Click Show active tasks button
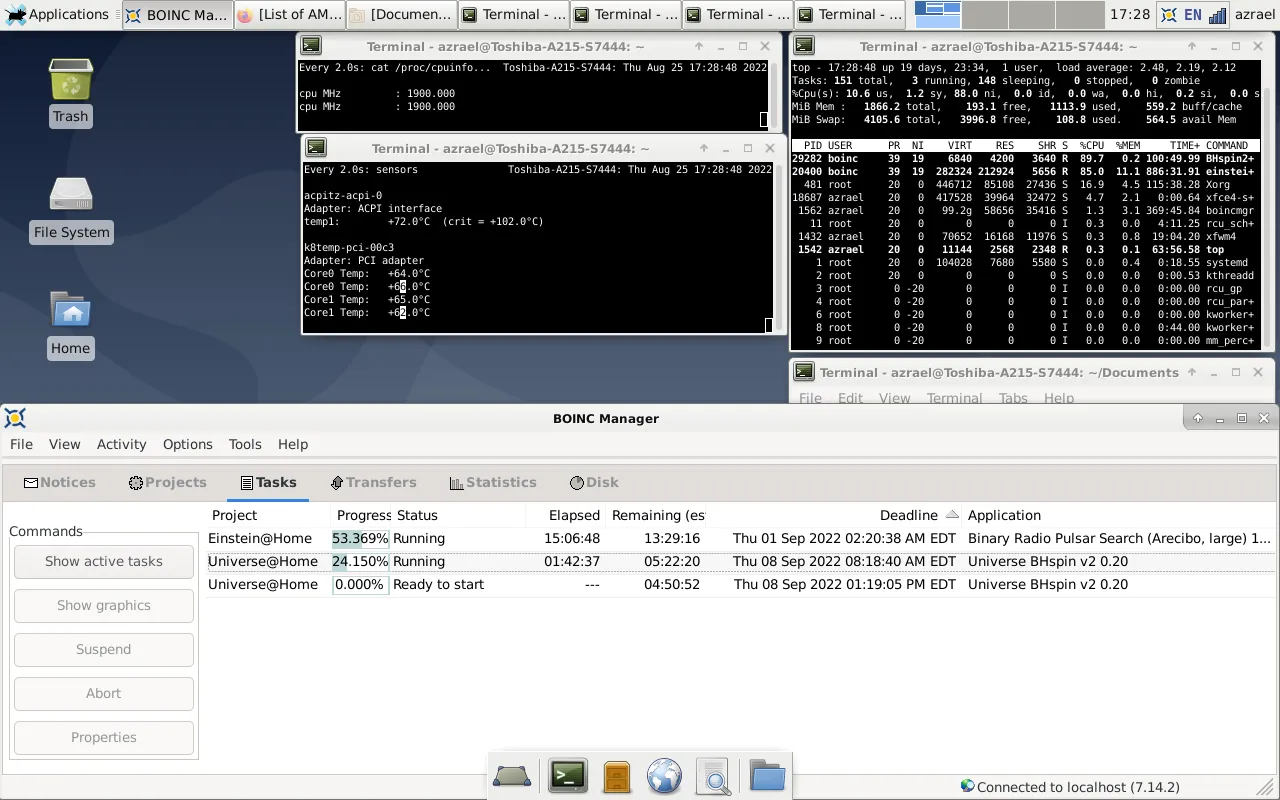Image resolution: width=1280 pixels, height=800 pixels. [x=104, y=561]
